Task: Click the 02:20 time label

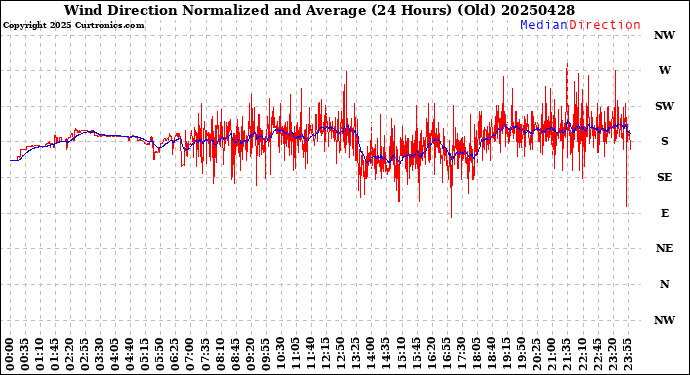Action: pyautogui.click(x=70, y=354)
